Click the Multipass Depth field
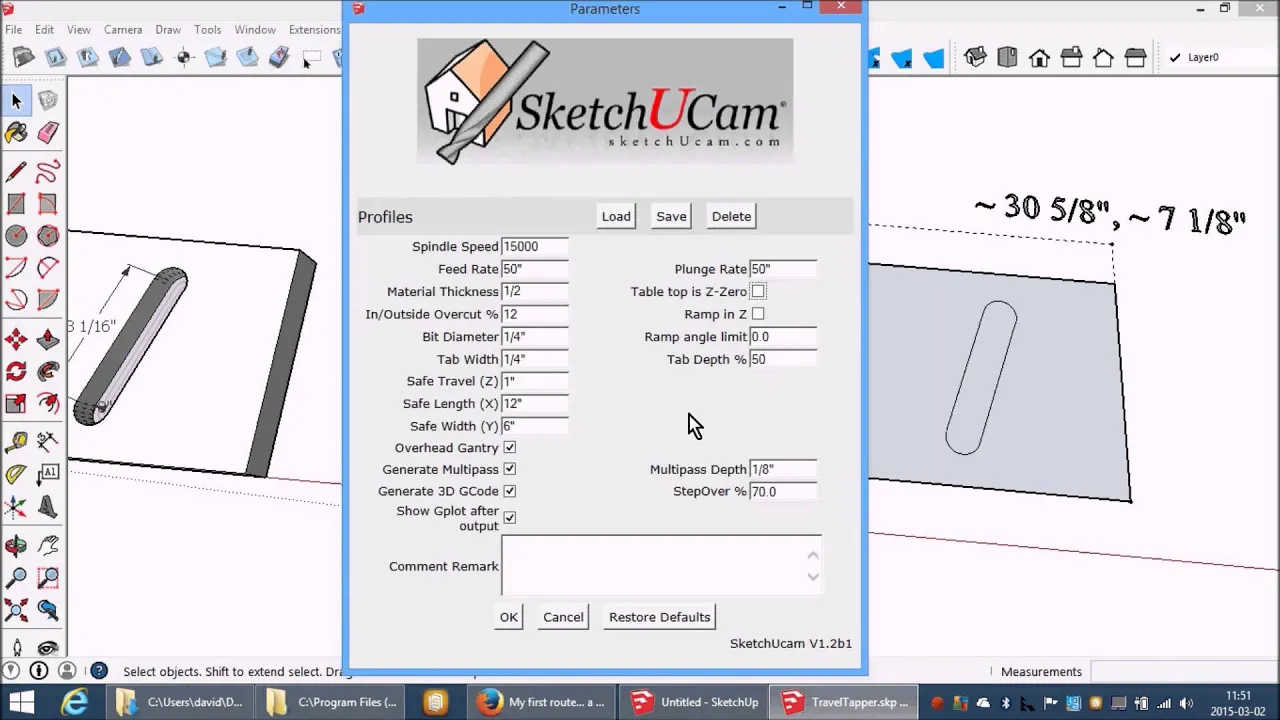Viewport: 1280px width, 720px height. pyautogui.click(x=783, y=469)
